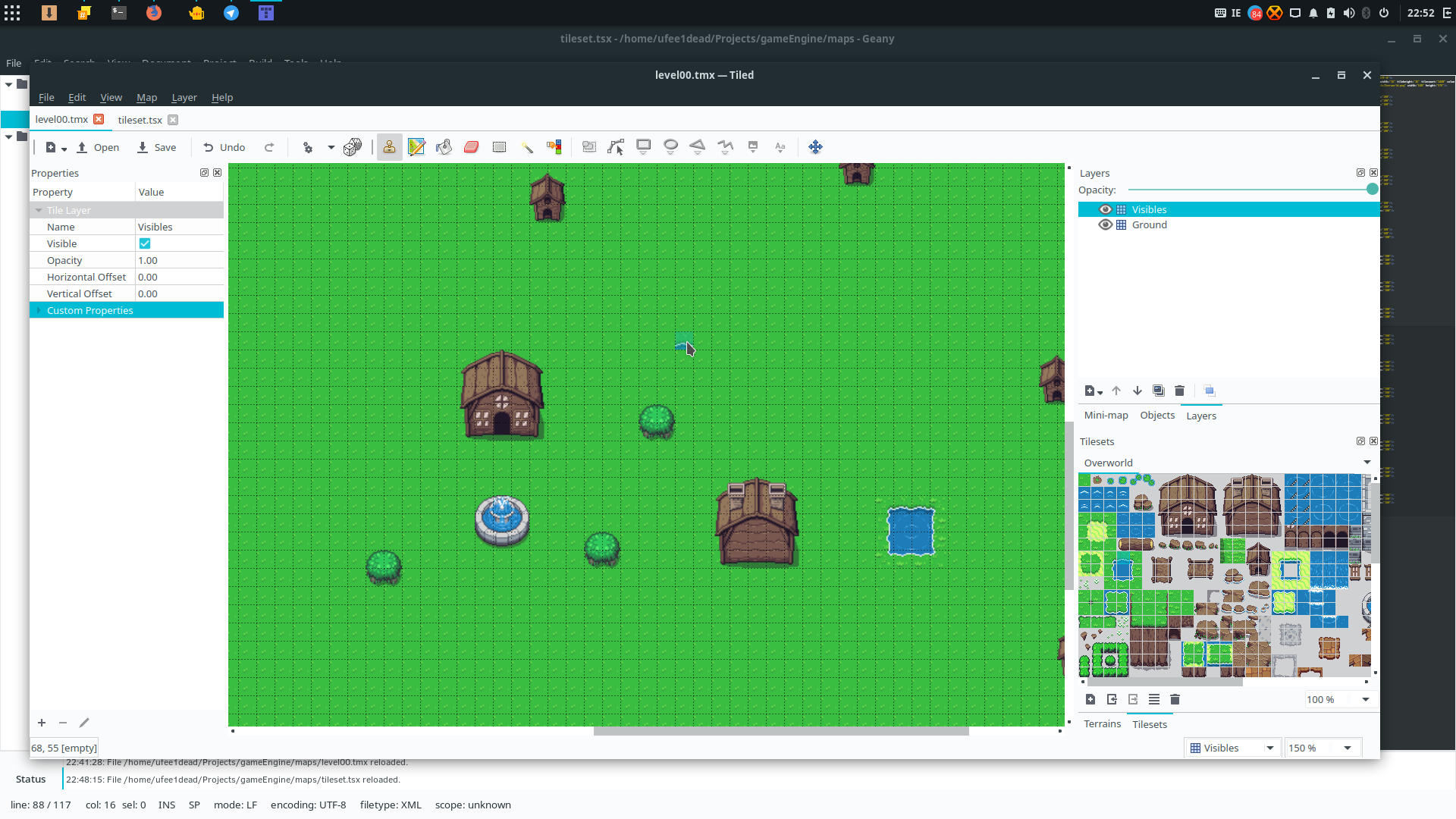Open the Layer menu

184,97
